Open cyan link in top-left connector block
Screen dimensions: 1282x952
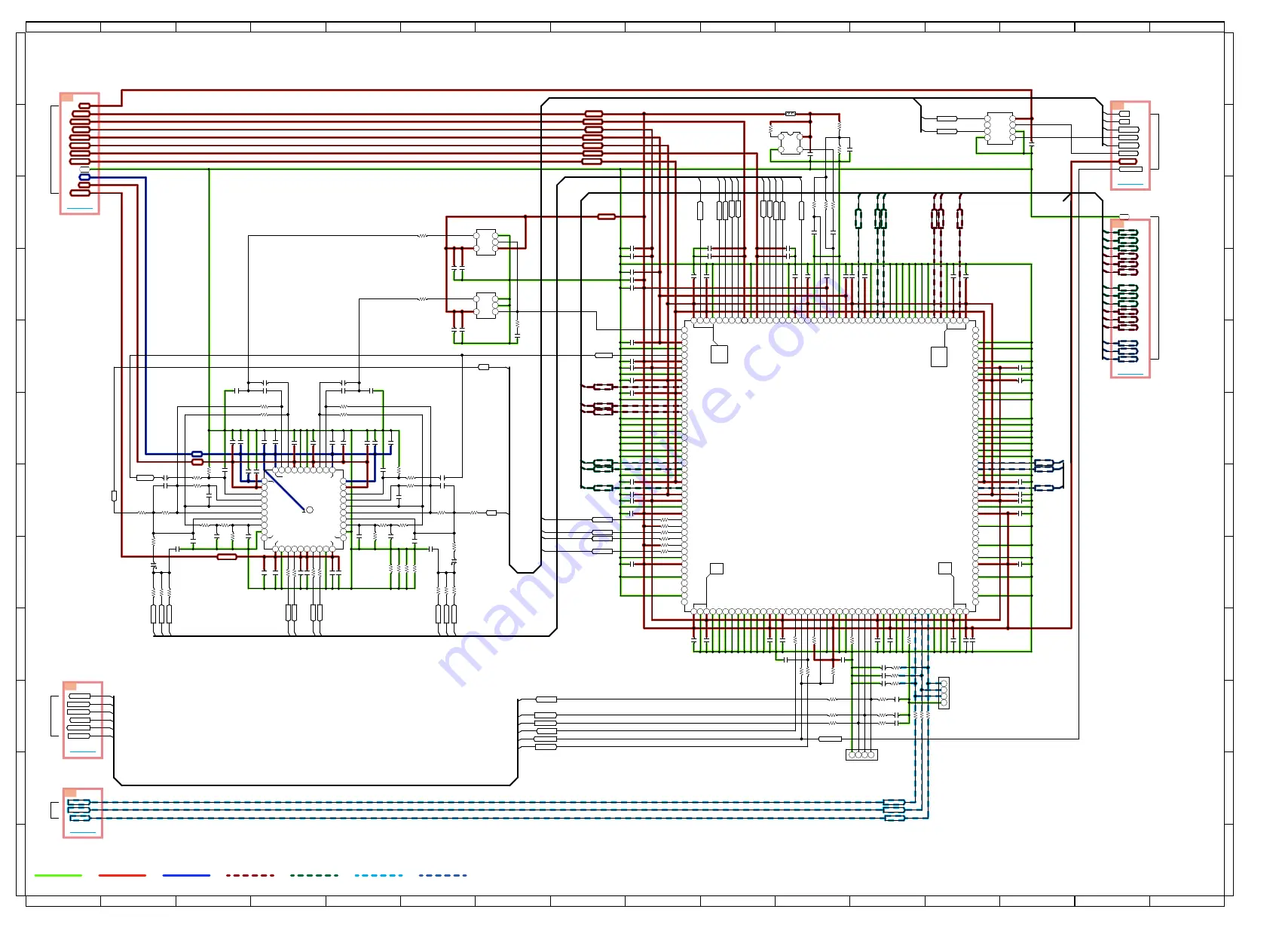[80, 208]
